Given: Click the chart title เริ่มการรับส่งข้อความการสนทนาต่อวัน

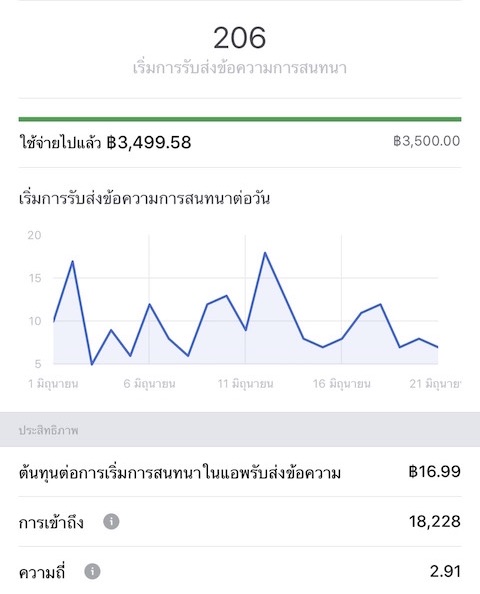Looking at the screenshot, I should [x=144, y=199].
